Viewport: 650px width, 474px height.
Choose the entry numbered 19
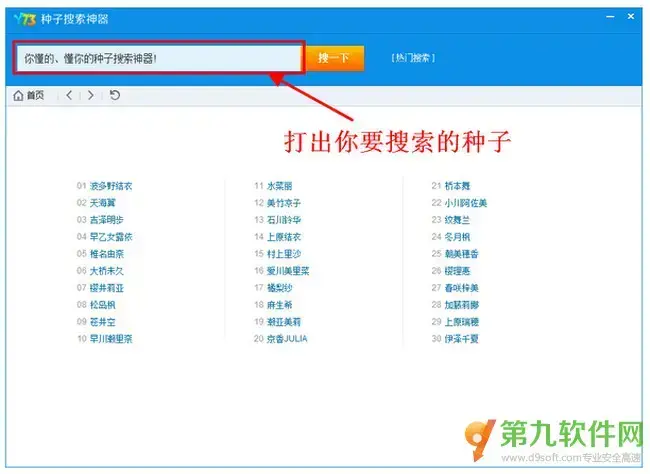coord(284,322)
